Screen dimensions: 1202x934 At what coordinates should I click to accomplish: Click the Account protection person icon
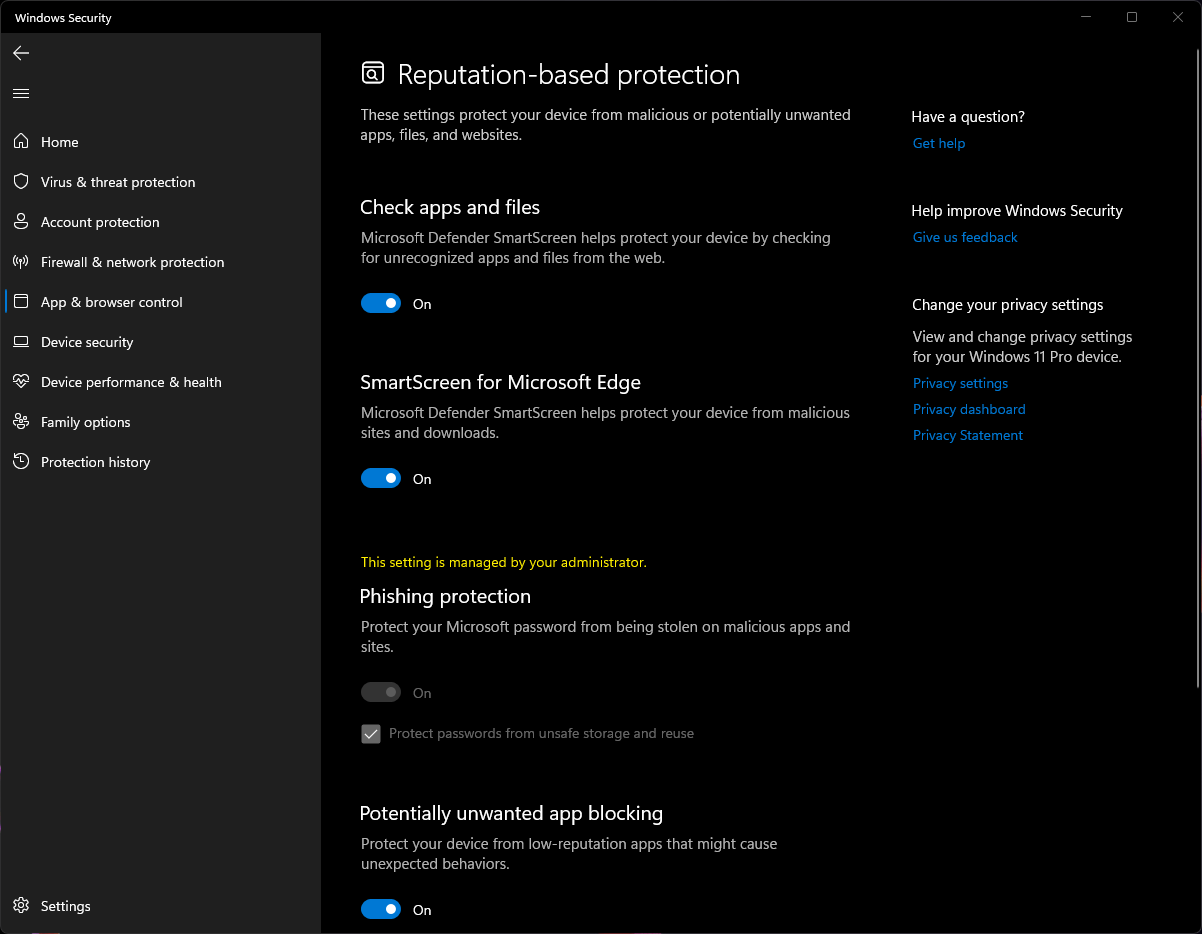(x=21, y=222)
